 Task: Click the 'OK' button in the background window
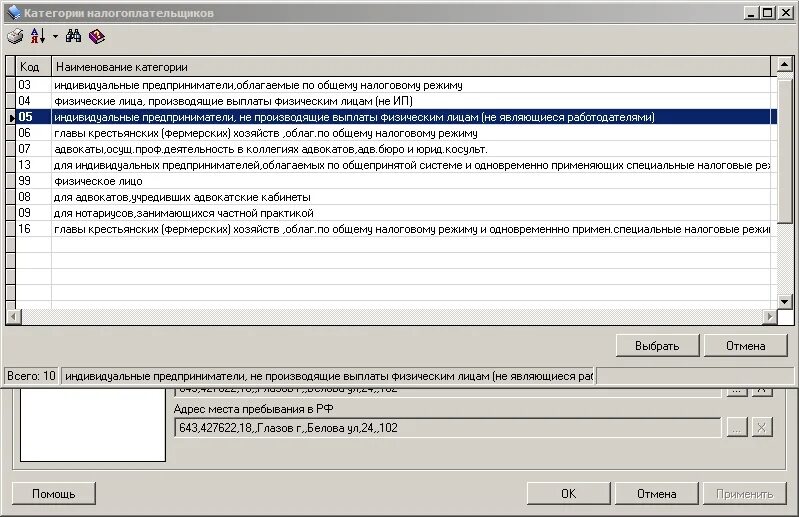click(569, 494)
